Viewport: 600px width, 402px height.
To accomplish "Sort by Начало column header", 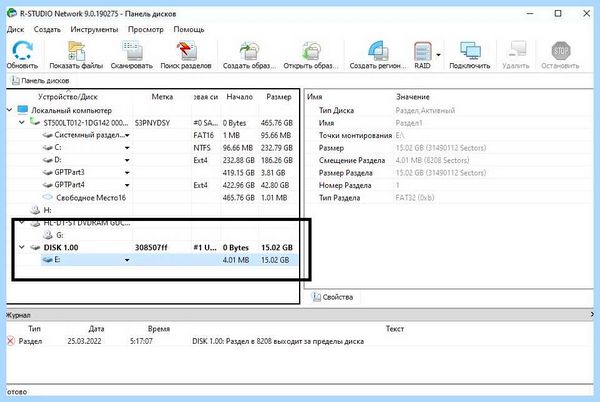I will (240, 97).
